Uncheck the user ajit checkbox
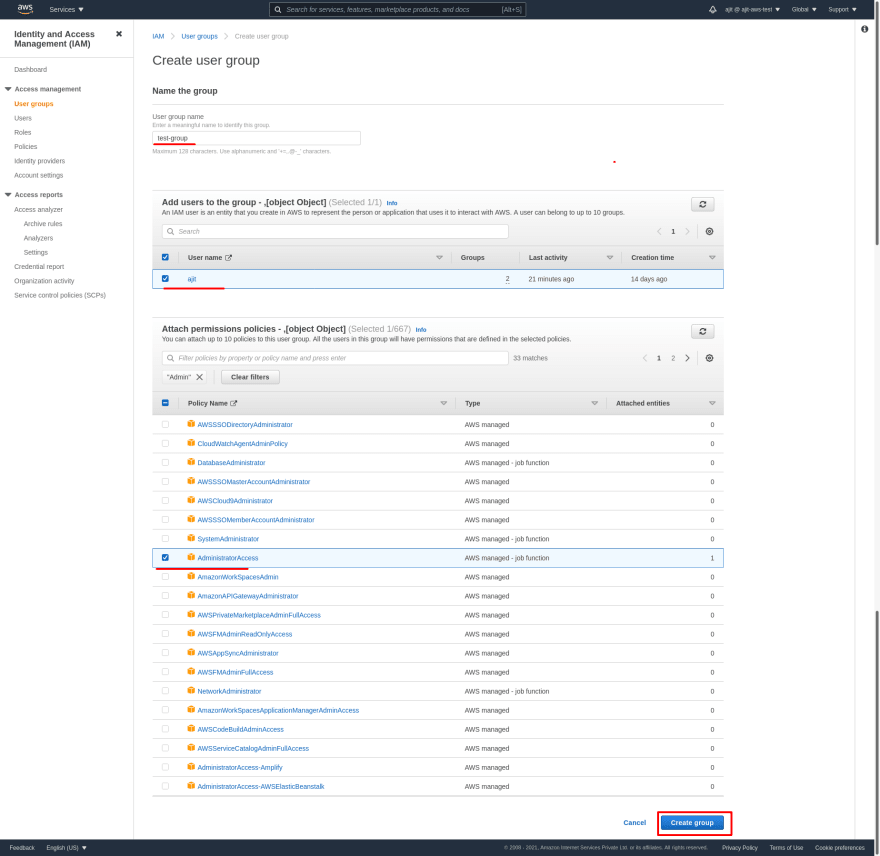 point(165,278)
